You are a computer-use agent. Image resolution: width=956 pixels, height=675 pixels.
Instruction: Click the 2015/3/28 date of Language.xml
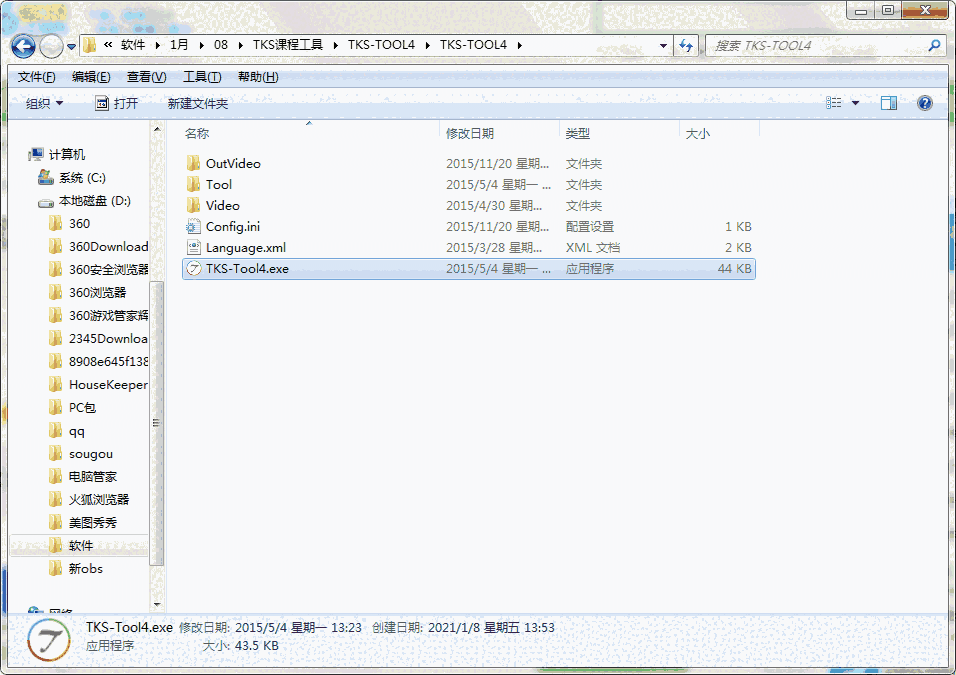[x=494, y=248]
